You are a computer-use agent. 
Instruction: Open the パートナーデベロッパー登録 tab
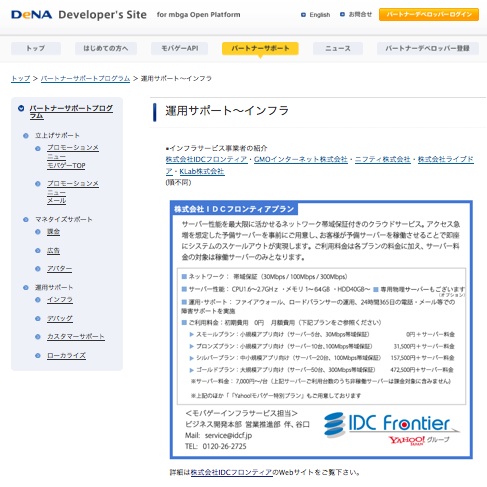tap(428, 48)
